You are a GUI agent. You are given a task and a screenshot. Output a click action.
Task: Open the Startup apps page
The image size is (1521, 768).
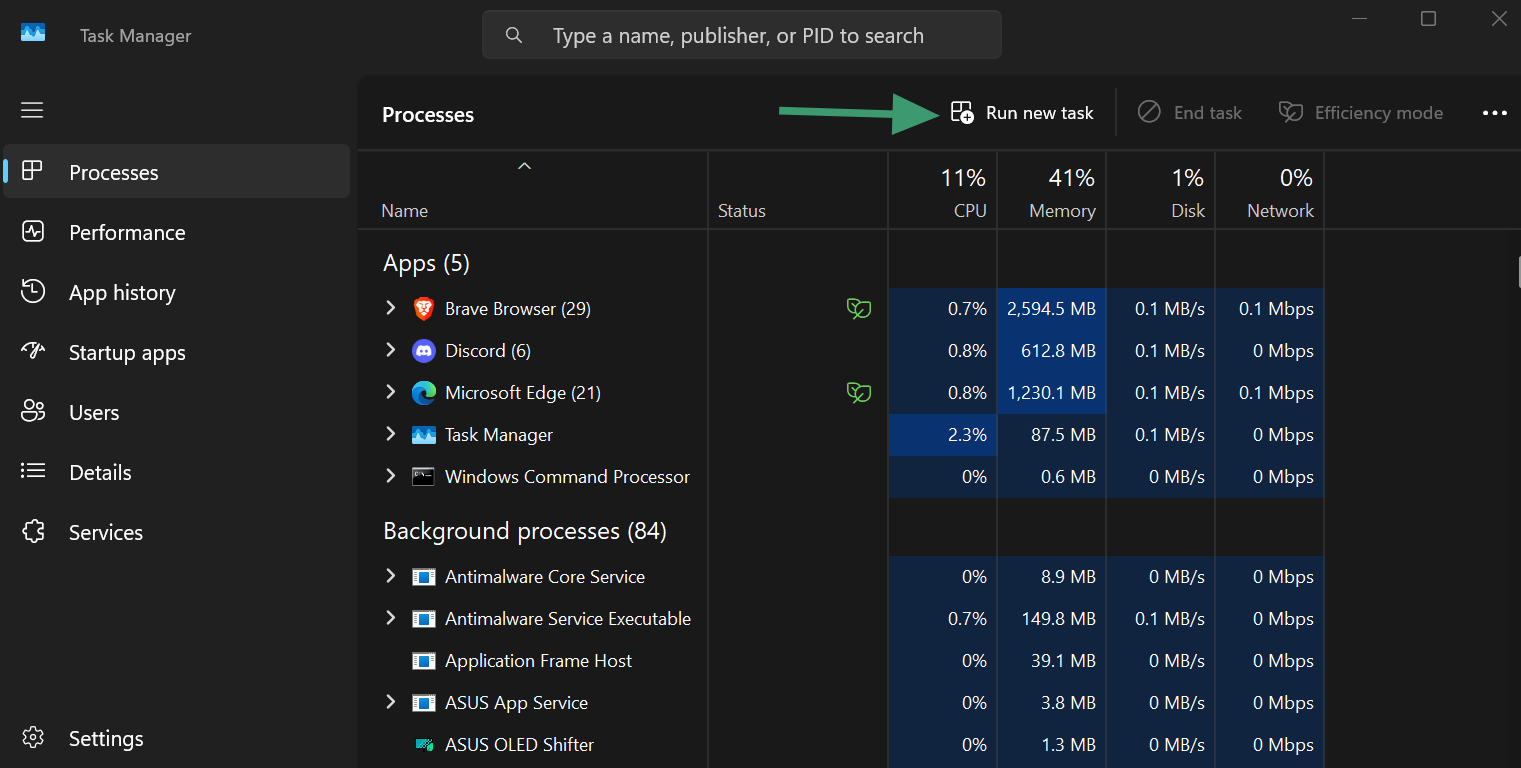pyautogui.click(x=127, y=352)
